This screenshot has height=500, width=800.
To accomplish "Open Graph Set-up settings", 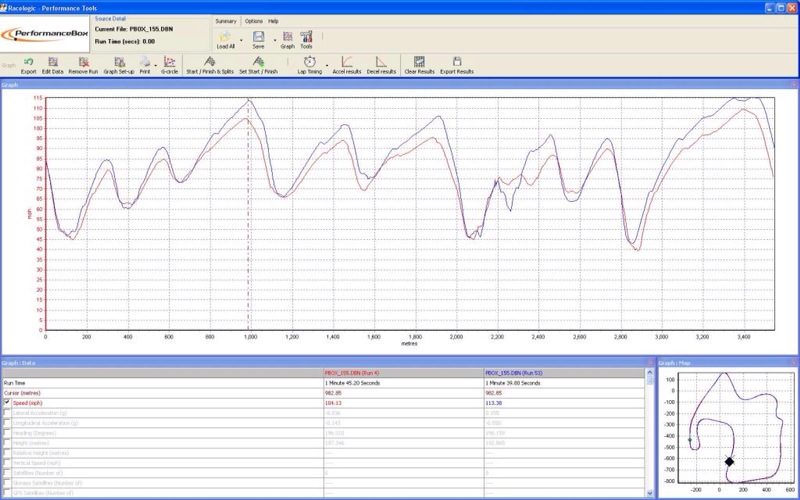I will pyautogui.click(x=119, y=63).
